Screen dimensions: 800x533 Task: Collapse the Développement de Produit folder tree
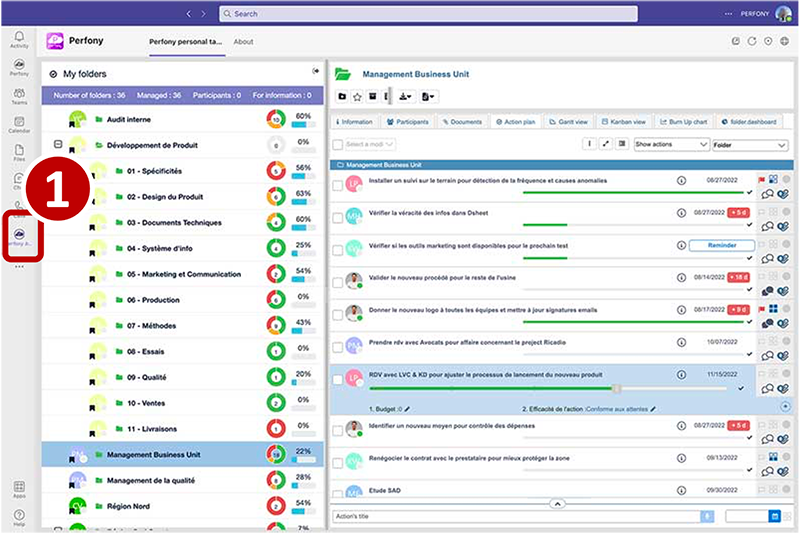click(58, 144)
